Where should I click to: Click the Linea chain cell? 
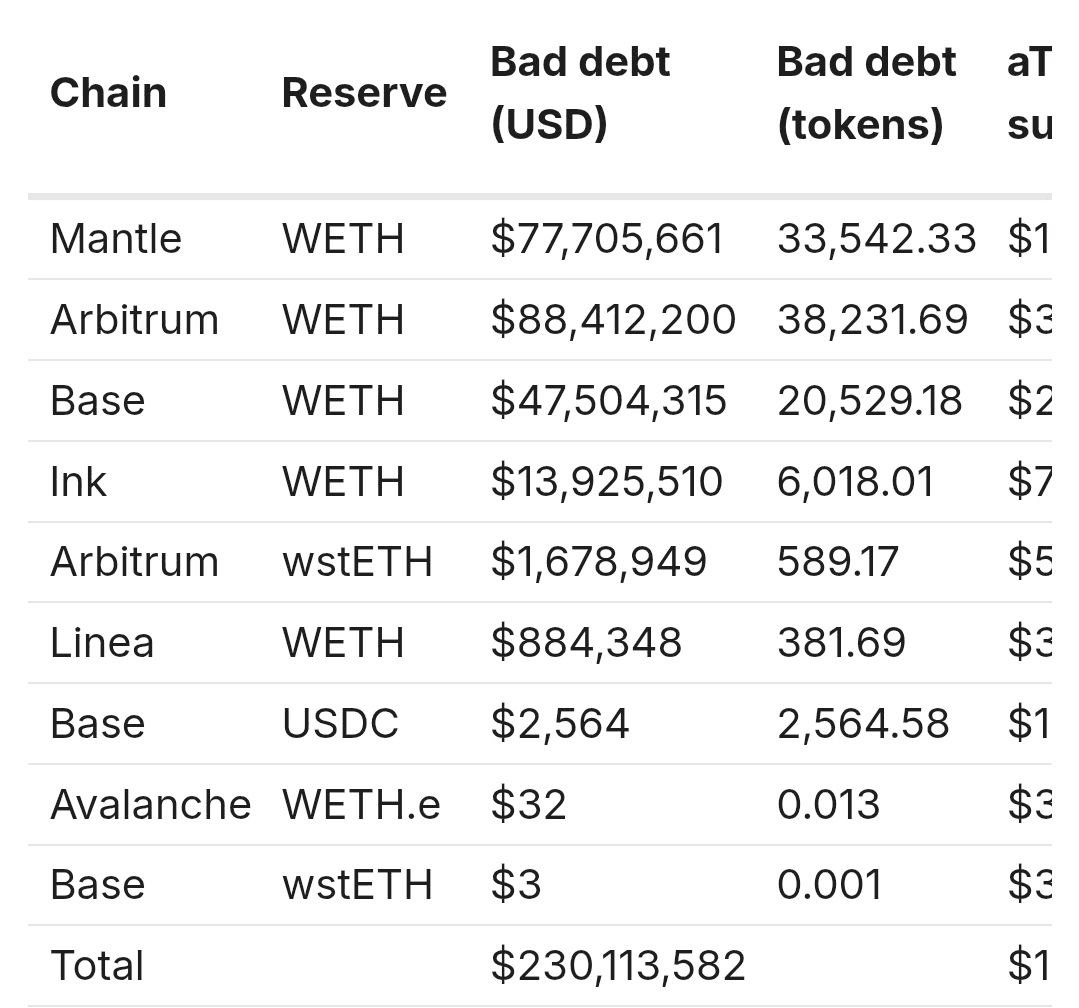[x=102, y=643]
